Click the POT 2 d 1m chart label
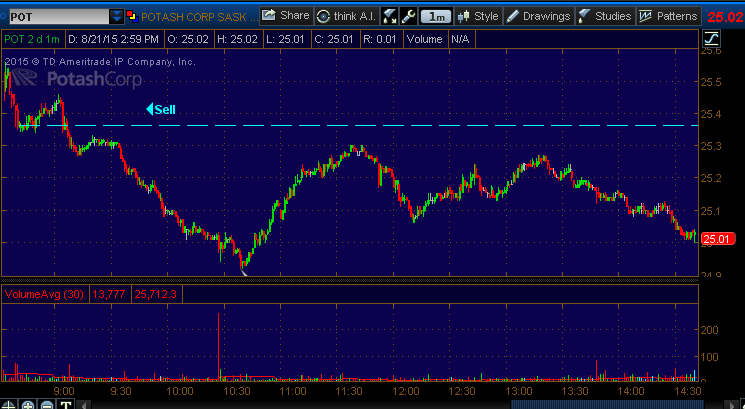Viewport: 745px width, 409px height. [32, 39]
